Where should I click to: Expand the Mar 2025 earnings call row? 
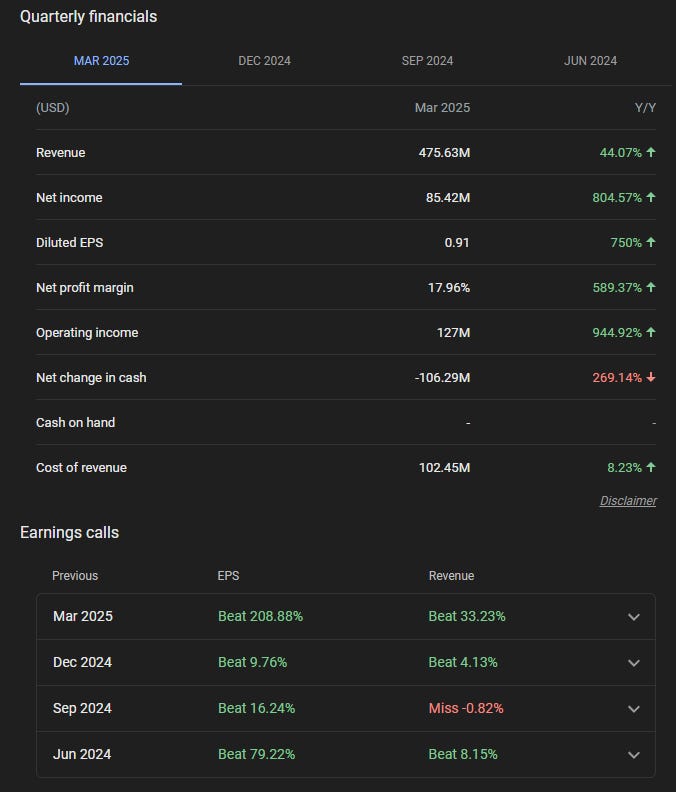[346, 617]
